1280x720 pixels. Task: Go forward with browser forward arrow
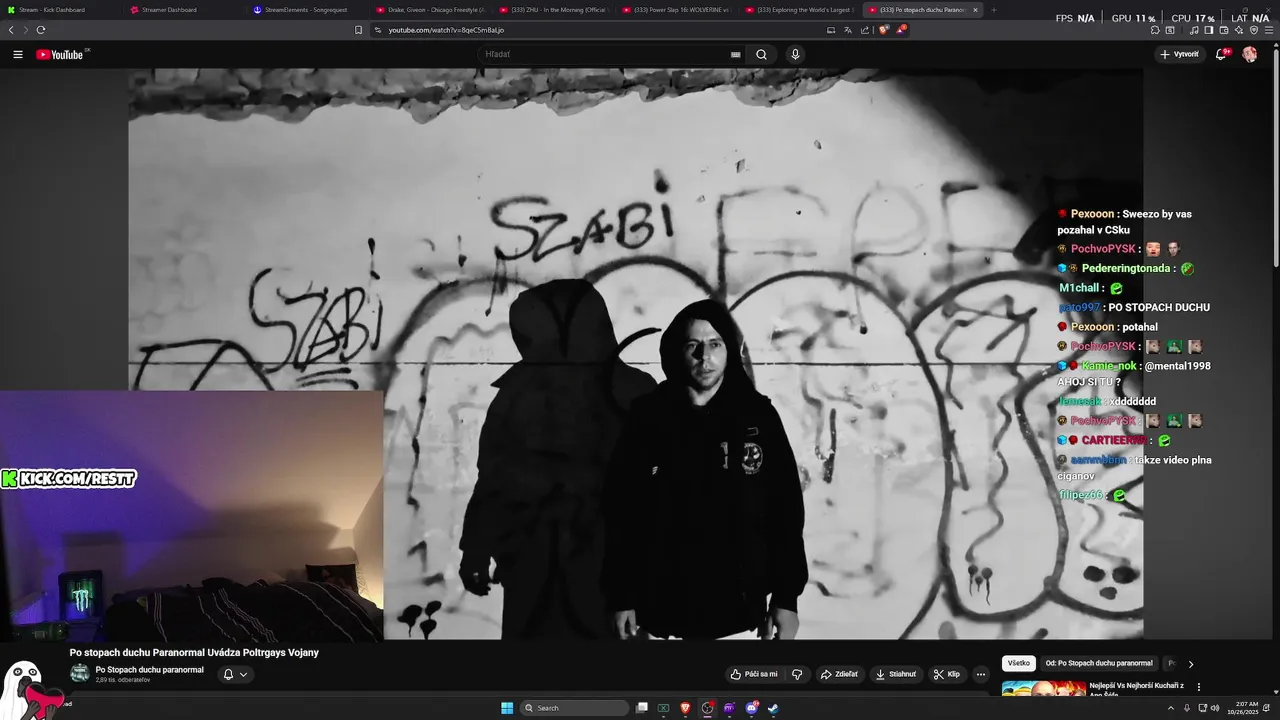(x=26, y=30)
